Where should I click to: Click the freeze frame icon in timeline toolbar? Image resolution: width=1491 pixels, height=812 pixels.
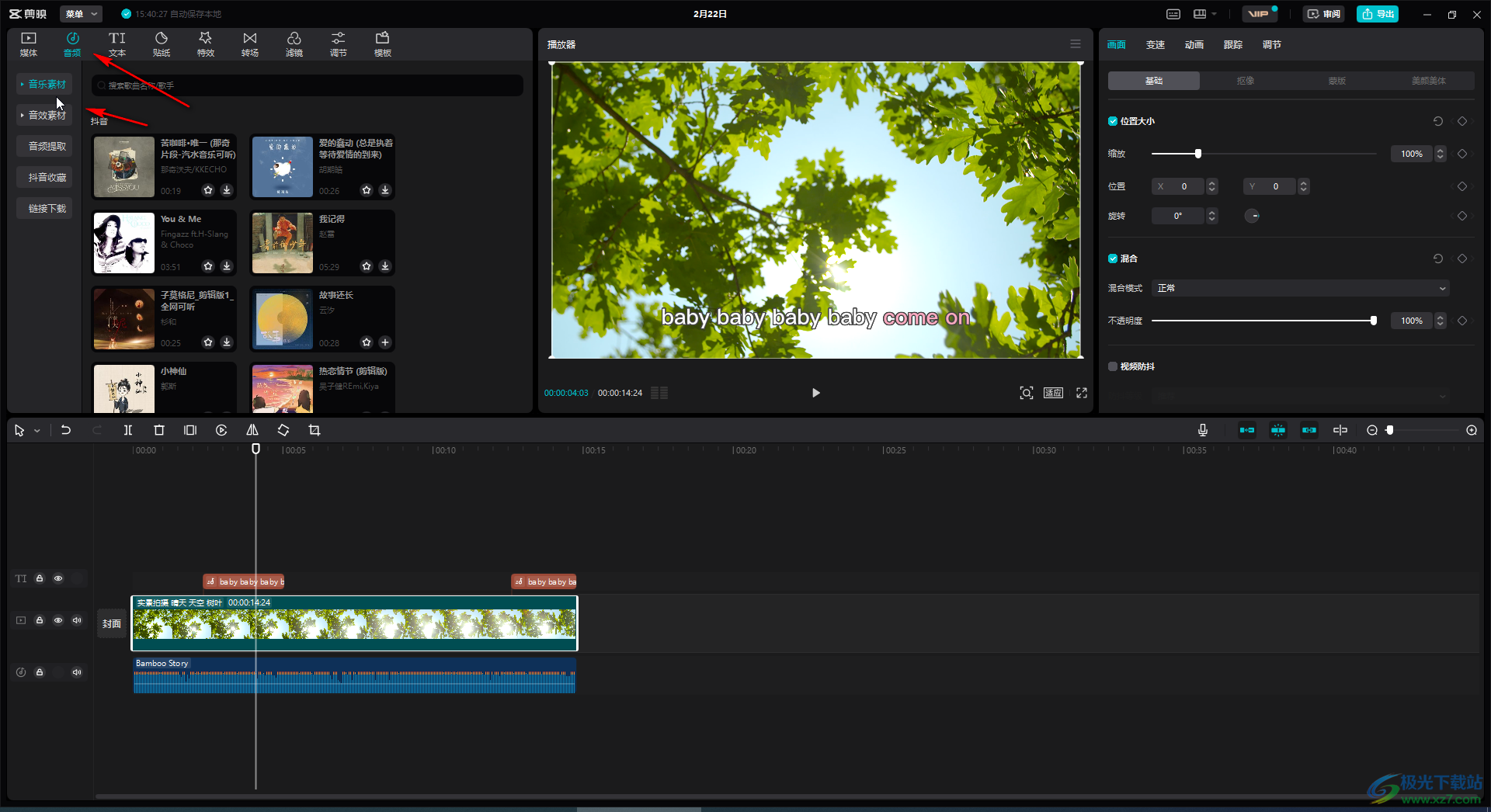[x=190, y=430]
